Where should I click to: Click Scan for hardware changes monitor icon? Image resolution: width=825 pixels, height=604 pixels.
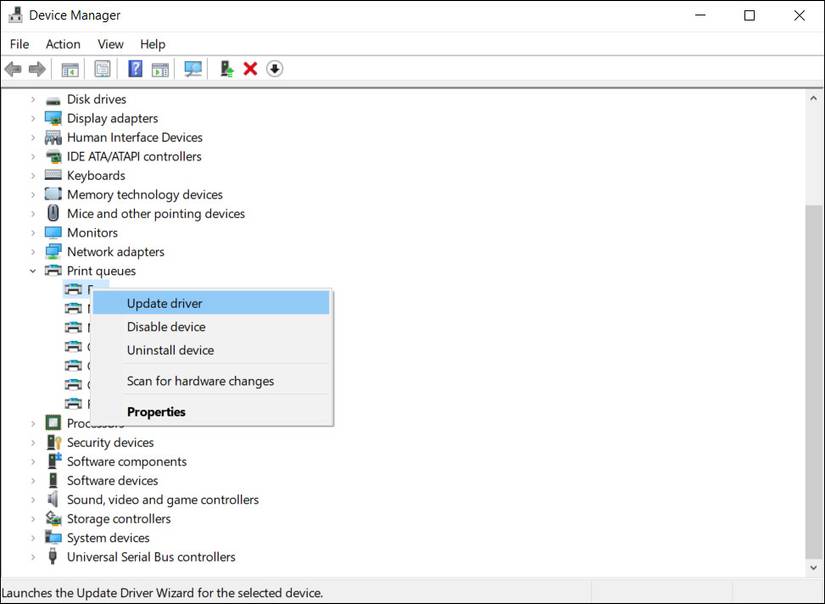pos(193,69)
